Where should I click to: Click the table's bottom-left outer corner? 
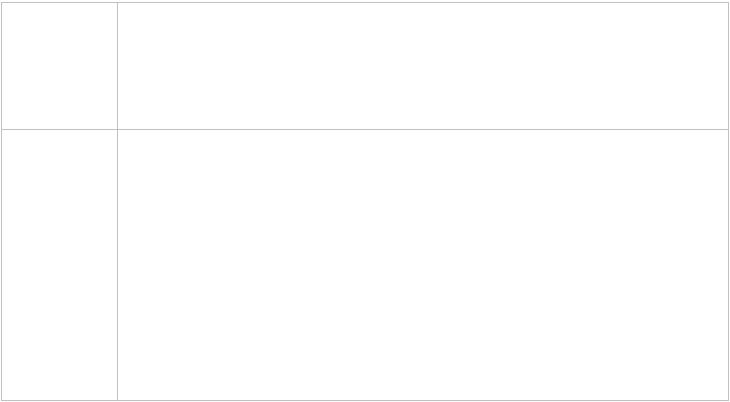coord(1,400)
